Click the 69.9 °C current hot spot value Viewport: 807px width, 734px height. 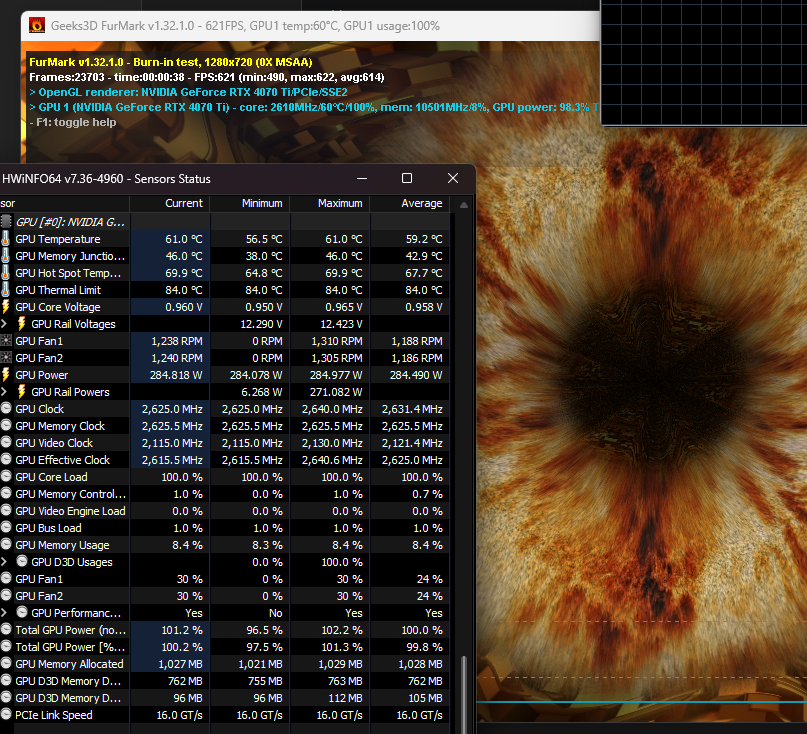184,273
